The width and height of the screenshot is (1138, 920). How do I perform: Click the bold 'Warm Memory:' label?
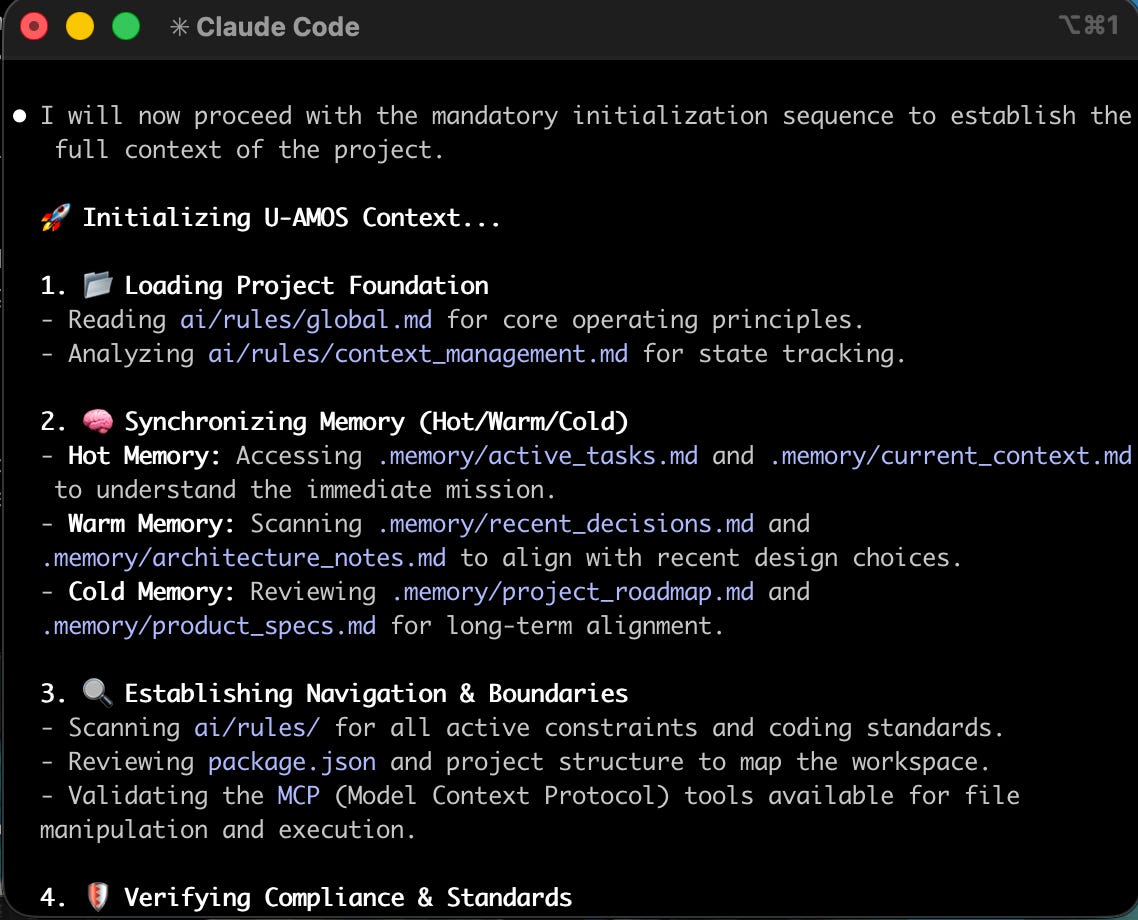(x=152, y=523)
